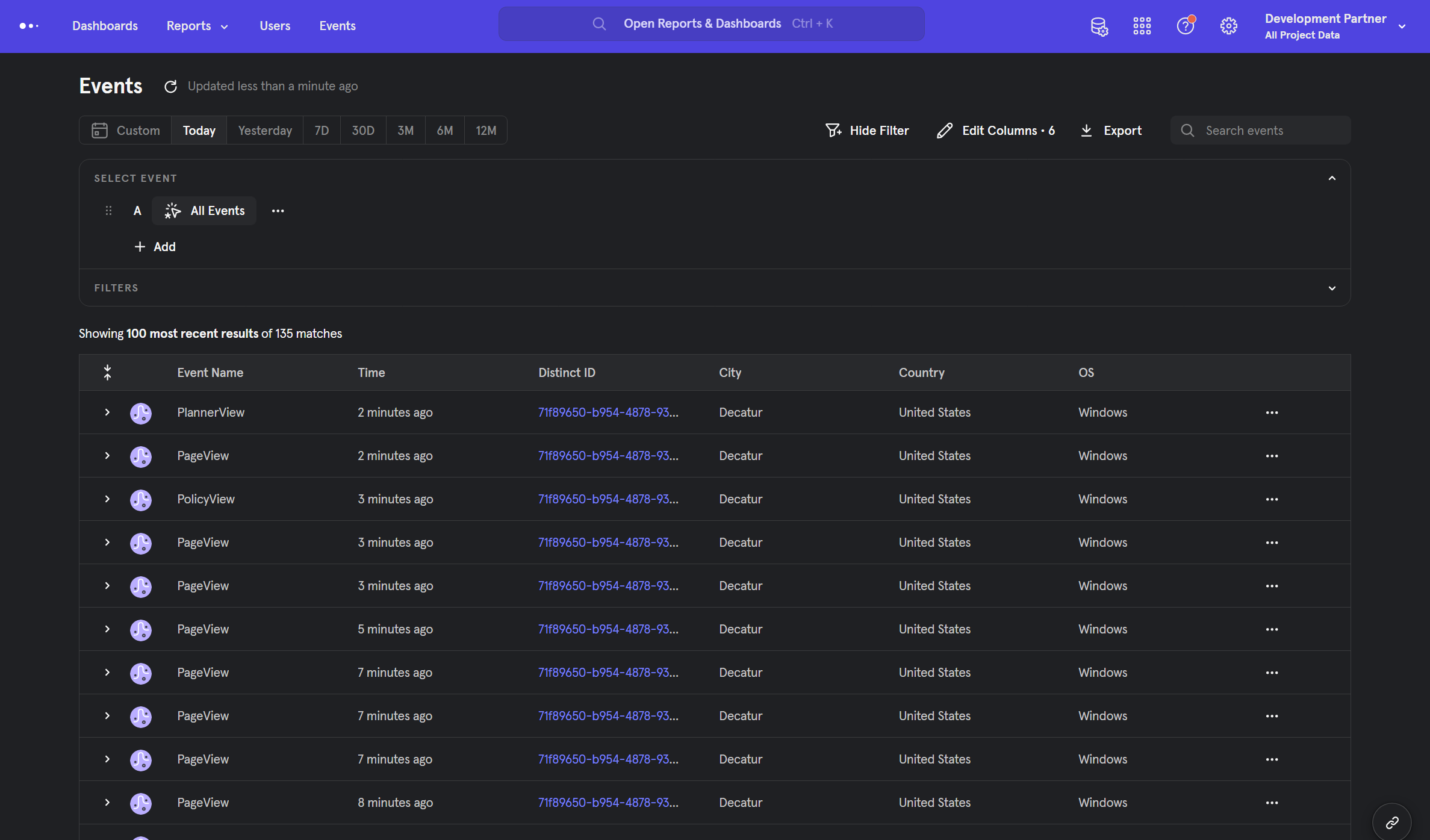1430x840 pixels.
Task: Click the Distinct ID column header
Action: tap(567, 373)
